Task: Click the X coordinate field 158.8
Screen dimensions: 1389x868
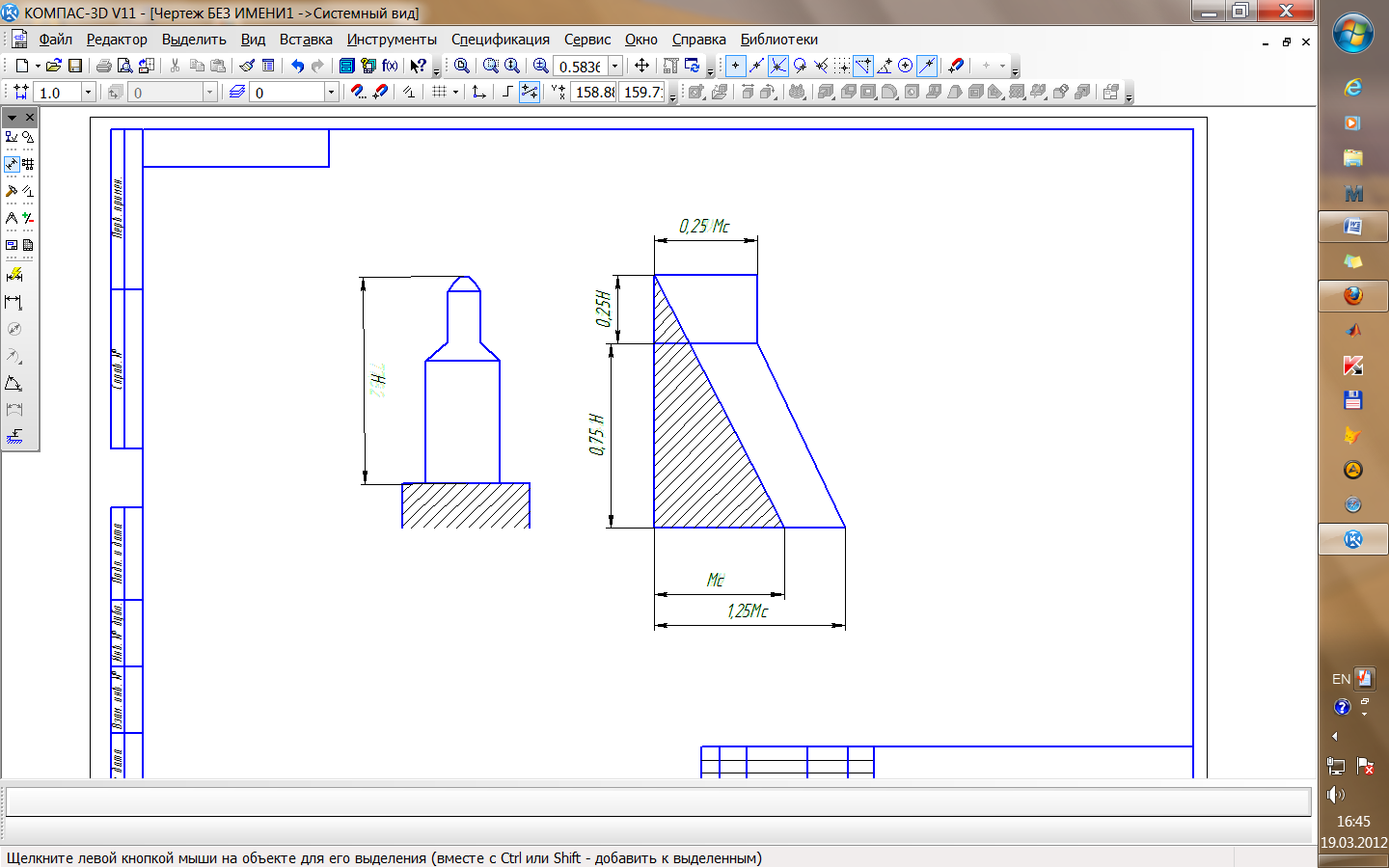Action: 594,92
